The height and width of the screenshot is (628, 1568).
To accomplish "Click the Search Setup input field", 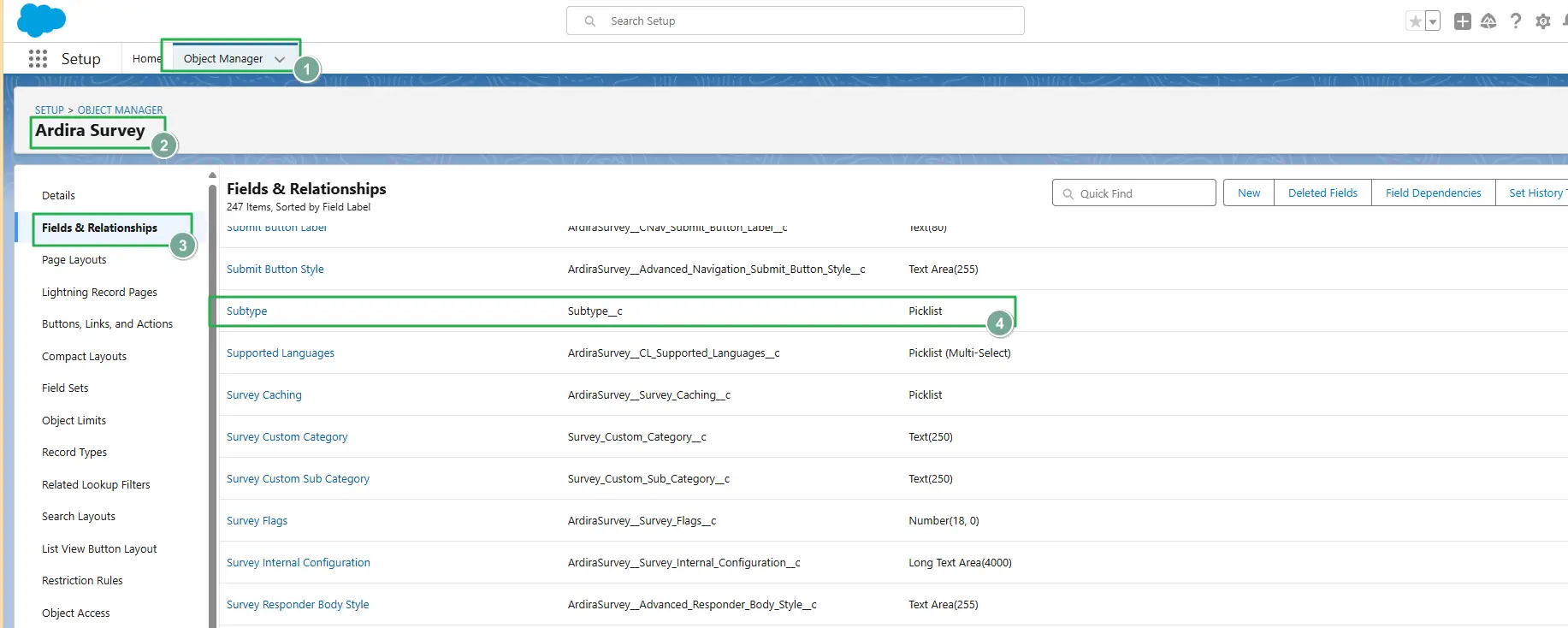I will [796, 21].
